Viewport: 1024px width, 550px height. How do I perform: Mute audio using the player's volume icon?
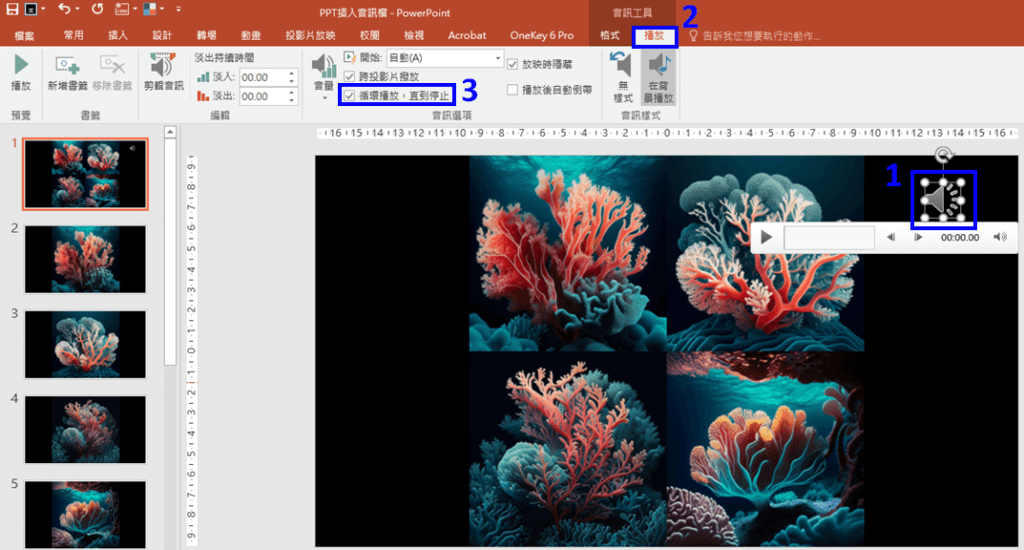click(1000, 238)
